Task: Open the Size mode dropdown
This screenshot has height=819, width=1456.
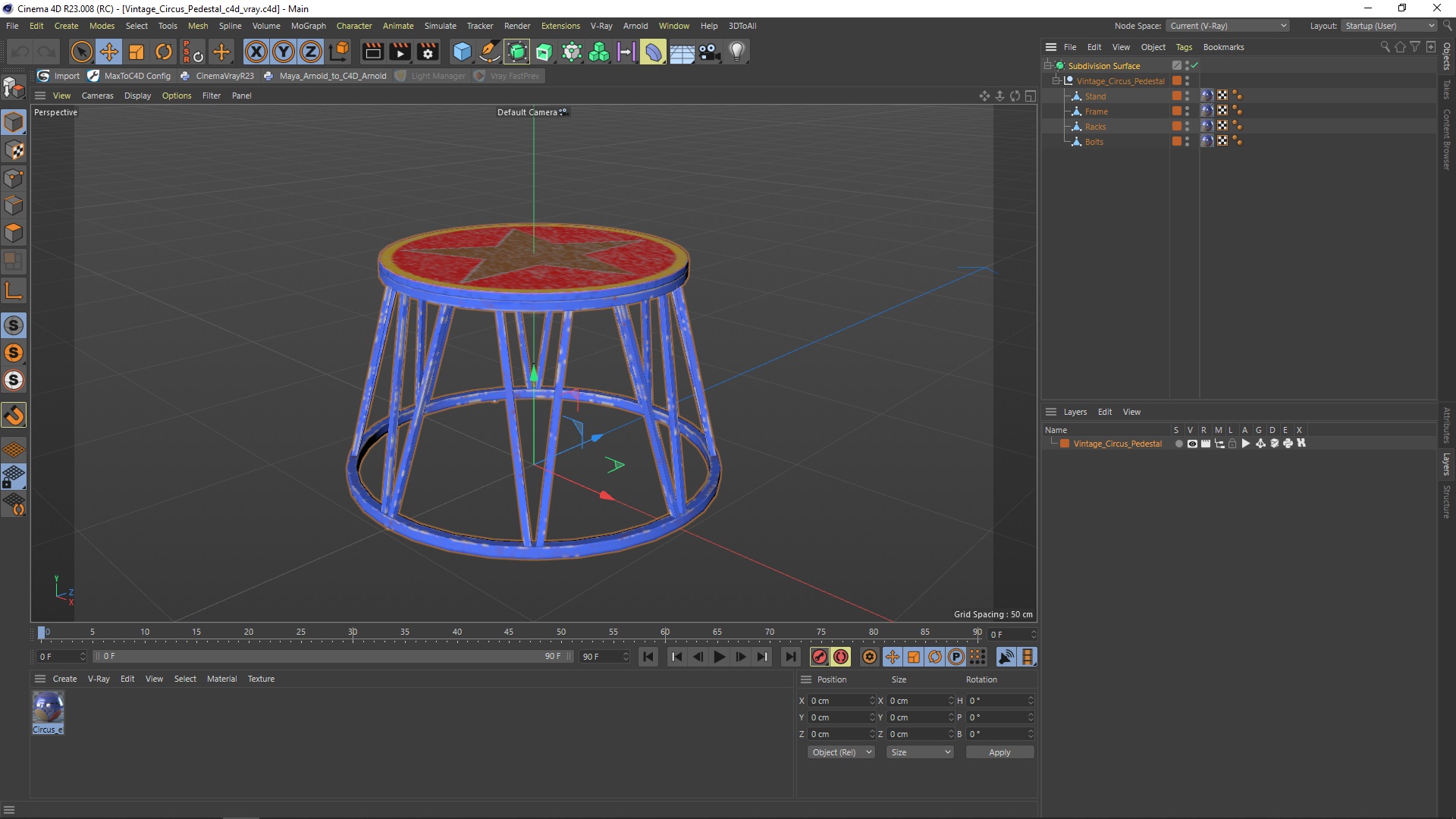Action: click(x=920, y=752)
